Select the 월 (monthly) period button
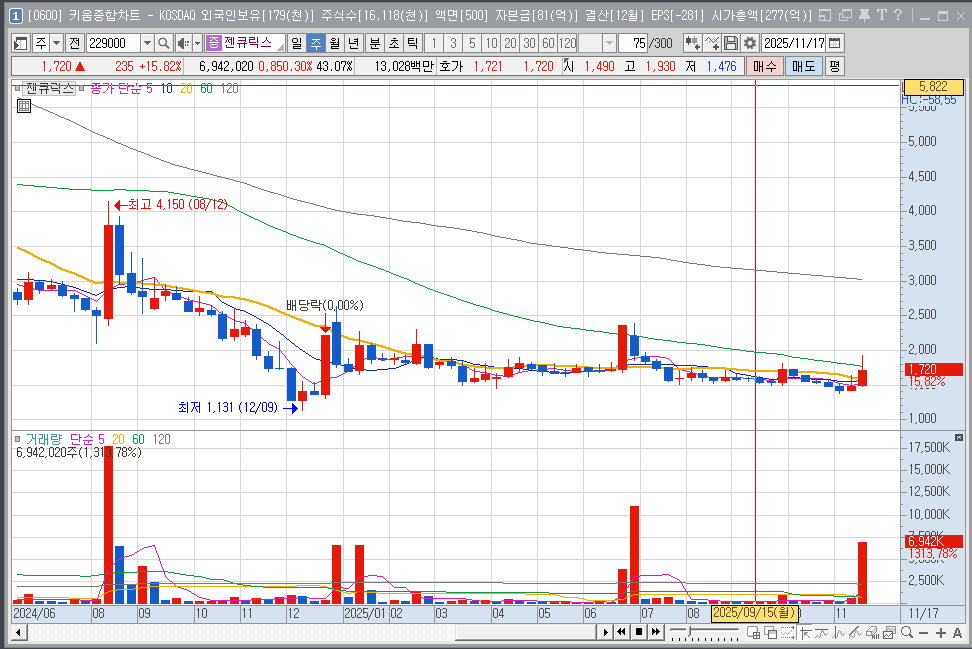 335,43
